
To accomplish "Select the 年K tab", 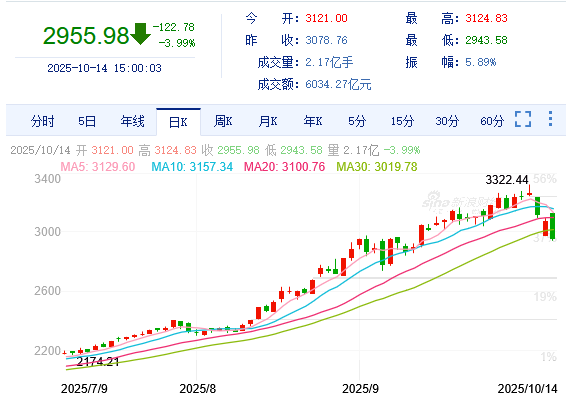I will pyautogui.click(x=313, y=121).
